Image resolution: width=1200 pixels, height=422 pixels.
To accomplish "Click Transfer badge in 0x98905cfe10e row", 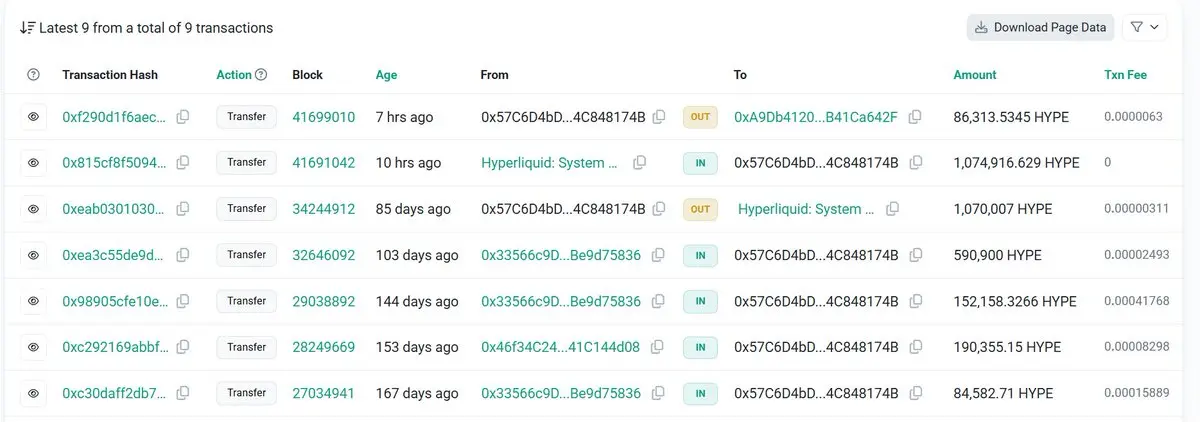I will click(246, 301).
